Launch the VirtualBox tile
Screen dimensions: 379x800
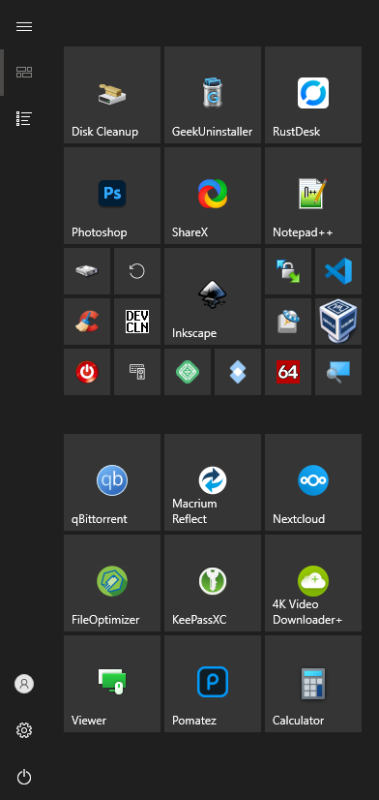click(338, 321)
